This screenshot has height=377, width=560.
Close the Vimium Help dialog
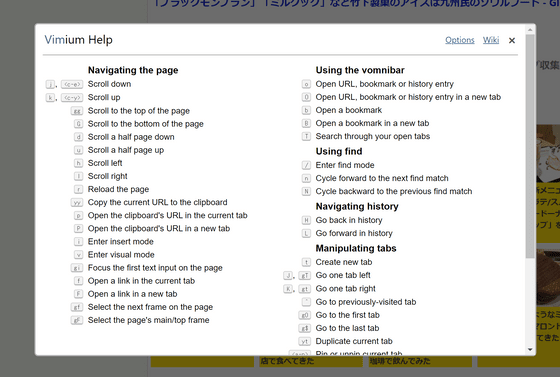(512, 40)
